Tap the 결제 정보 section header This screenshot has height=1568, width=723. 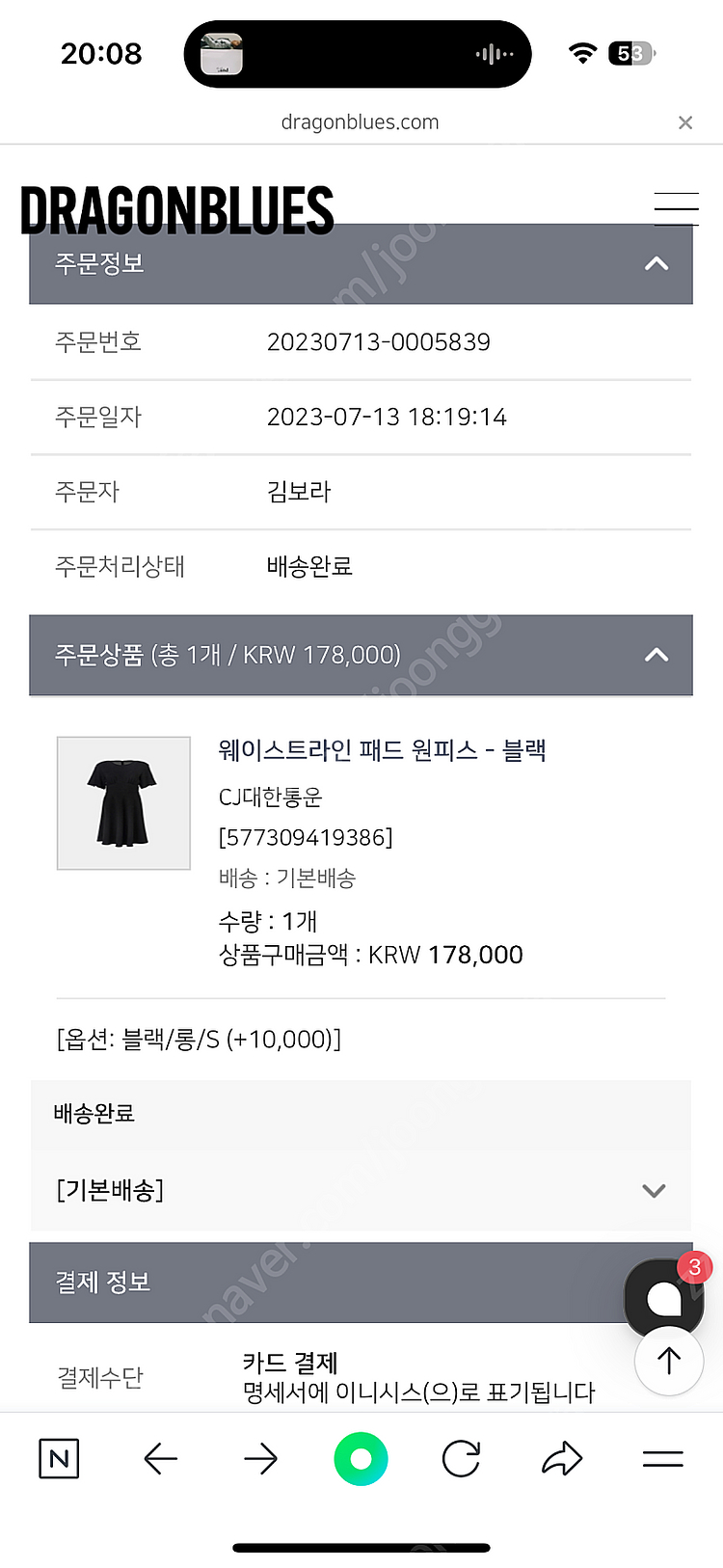click(328, 1283)
